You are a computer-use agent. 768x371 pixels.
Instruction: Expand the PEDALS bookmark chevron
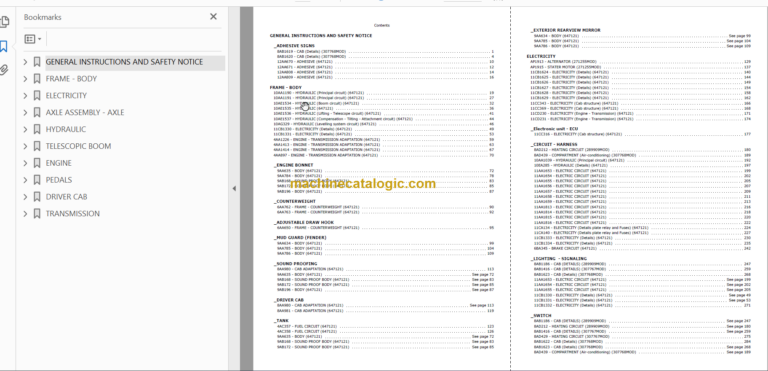pyautogui.click(x=25, y=180)
